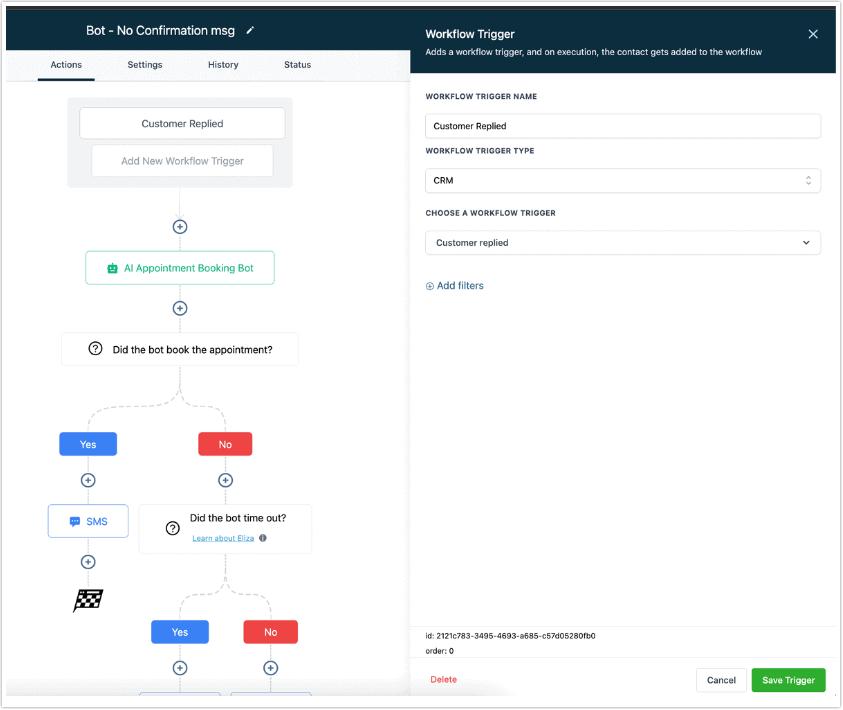Click Add New Workflow Trigger

click(182, 161)
